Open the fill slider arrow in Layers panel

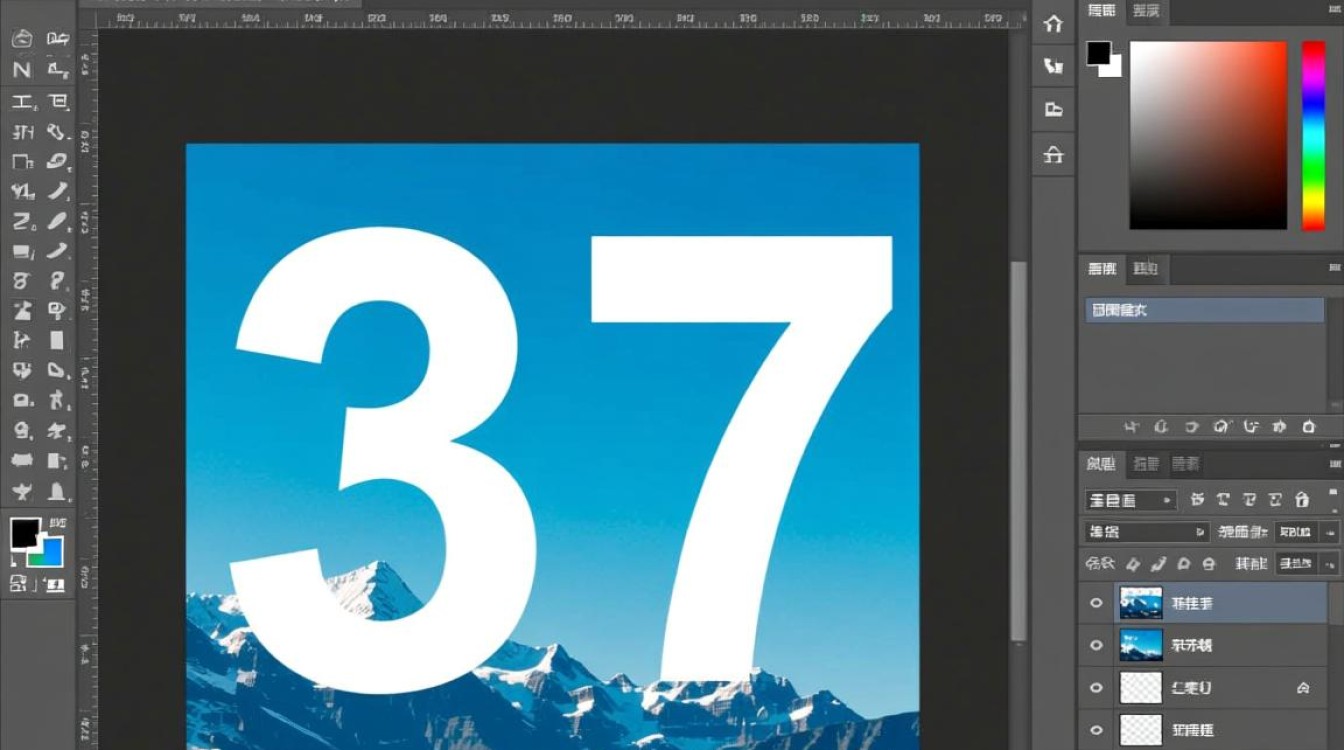(x=1330, y=564)
